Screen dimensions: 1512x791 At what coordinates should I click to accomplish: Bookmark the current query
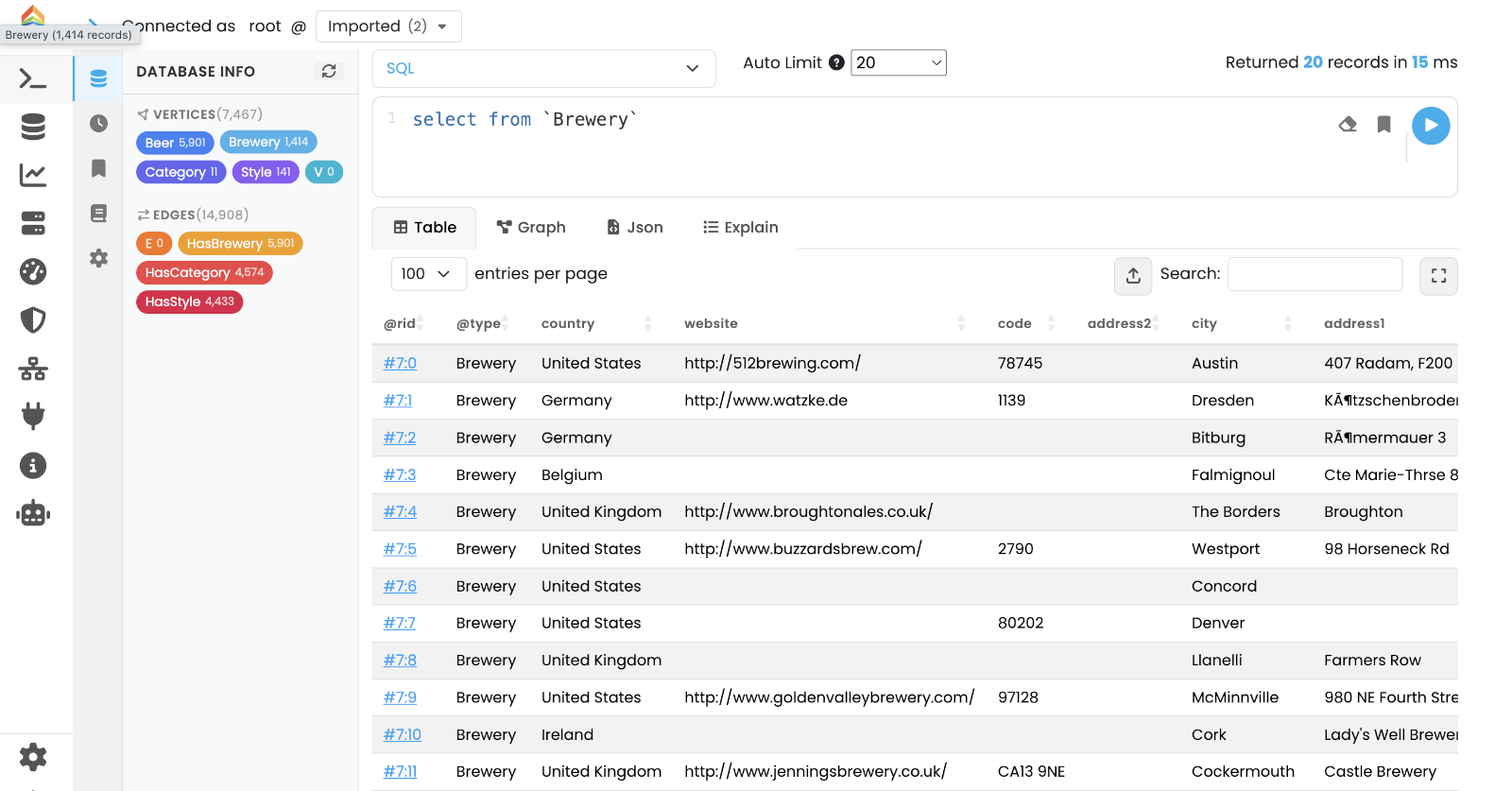(x=1383, y=124)
